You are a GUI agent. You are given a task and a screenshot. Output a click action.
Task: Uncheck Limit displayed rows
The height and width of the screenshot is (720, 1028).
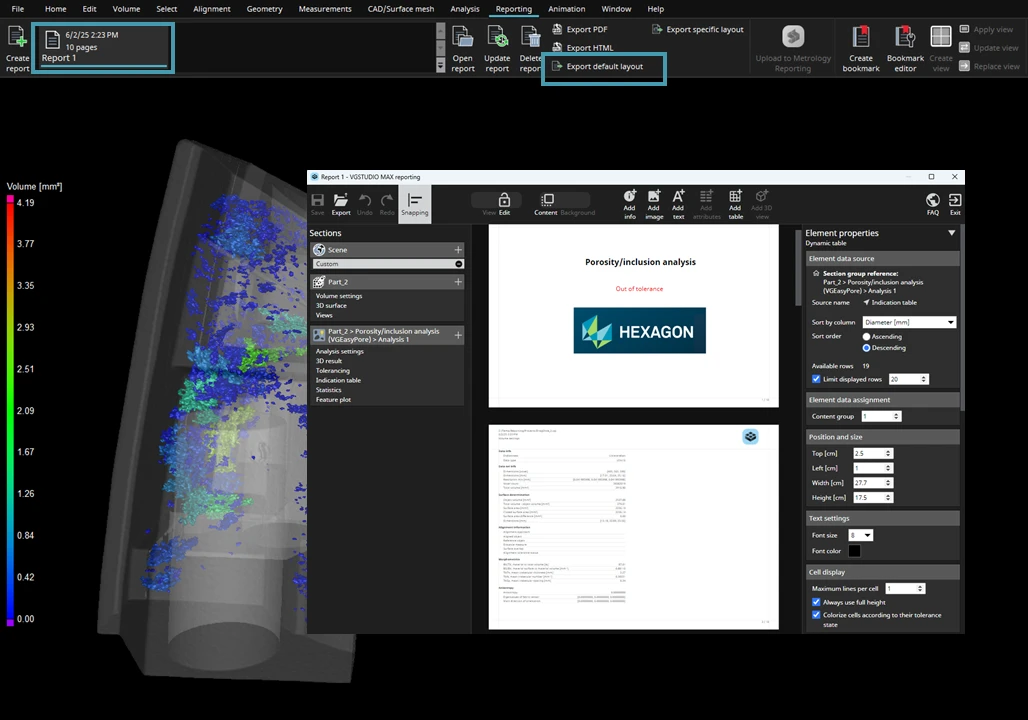(x=816, y=379)
